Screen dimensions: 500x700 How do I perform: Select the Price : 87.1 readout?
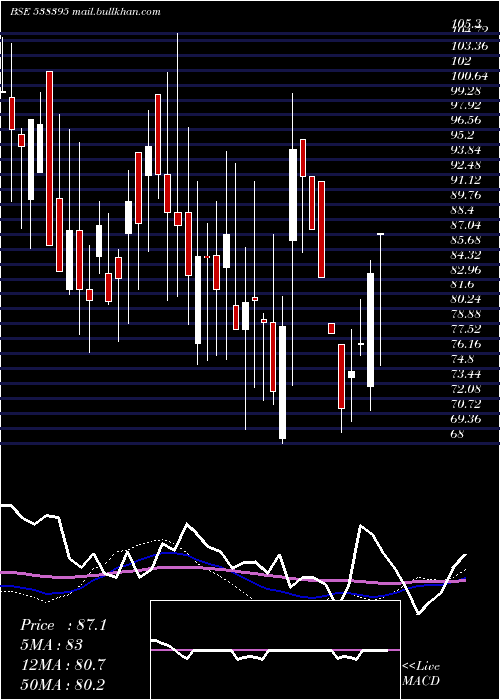click(63, 625)
